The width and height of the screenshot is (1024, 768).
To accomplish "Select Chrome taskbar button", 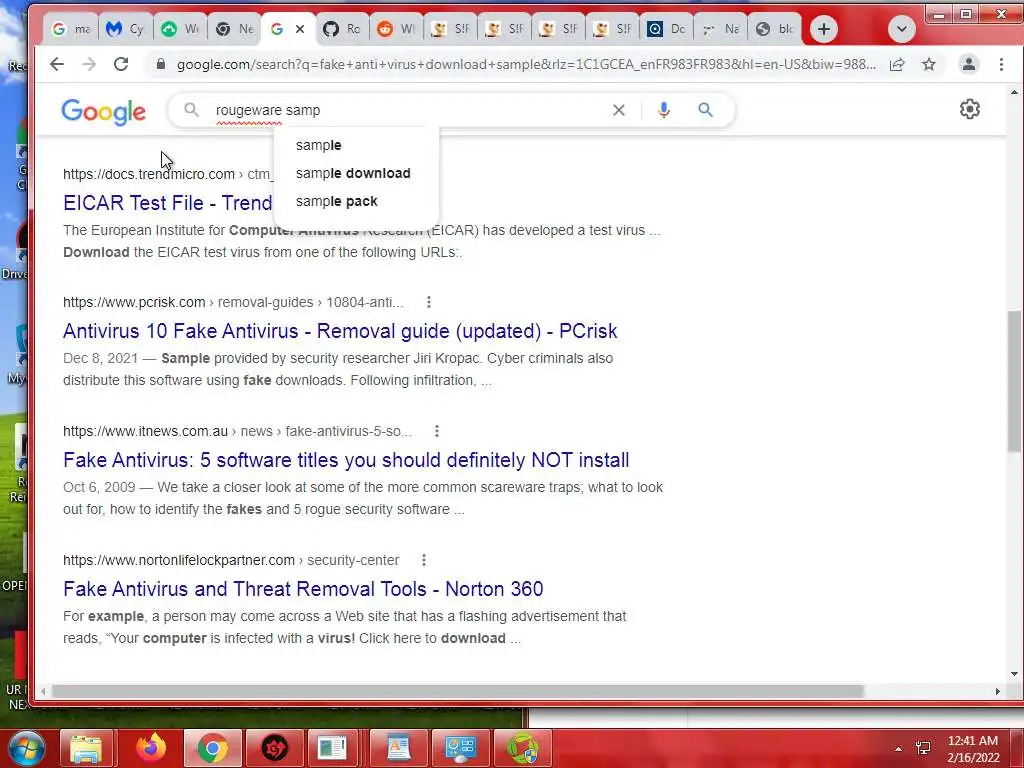I will 212,748.
